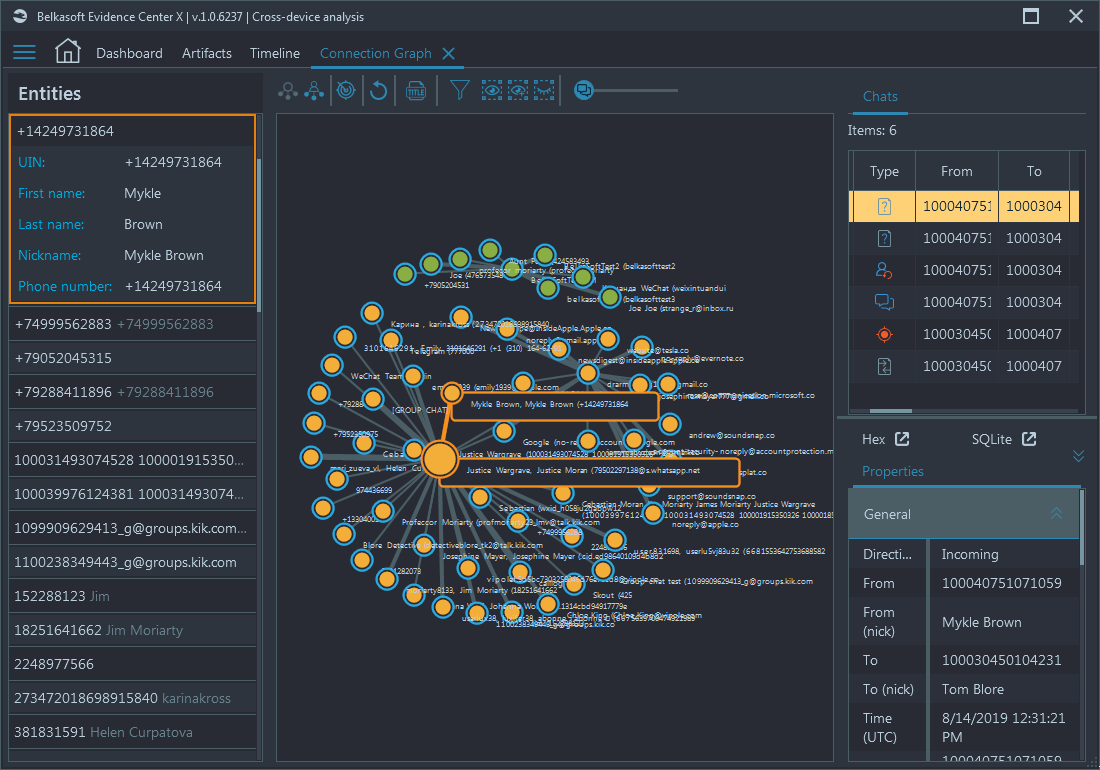This screenshot has width=1100, height=770.
Task: Click the Belkasoft logo in the title bar
Action: pyautogui.click(x=20, y=16)
